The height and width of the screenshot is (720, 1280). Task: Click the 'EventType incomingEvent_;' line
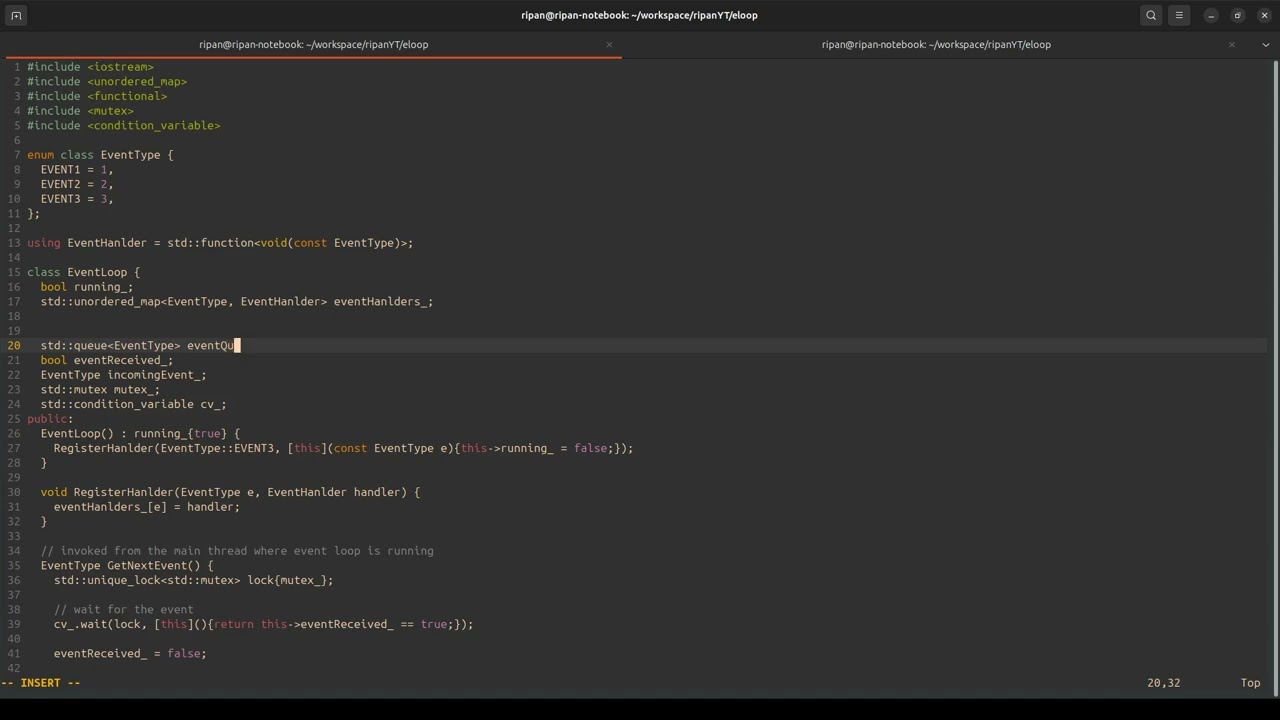(124, 375)
